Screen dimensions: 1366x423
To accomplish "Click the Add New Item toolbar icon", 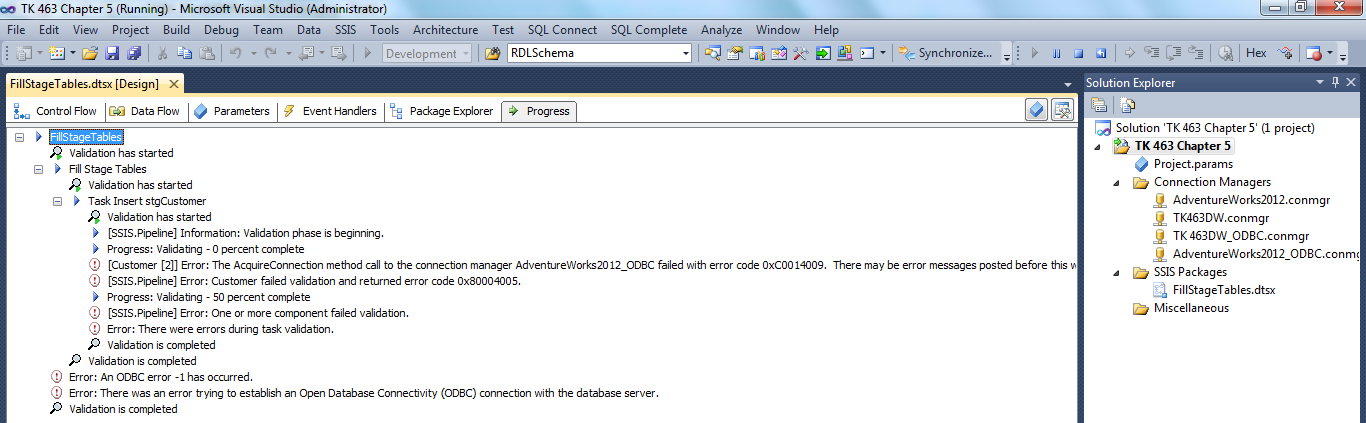I will pos(57,53).
